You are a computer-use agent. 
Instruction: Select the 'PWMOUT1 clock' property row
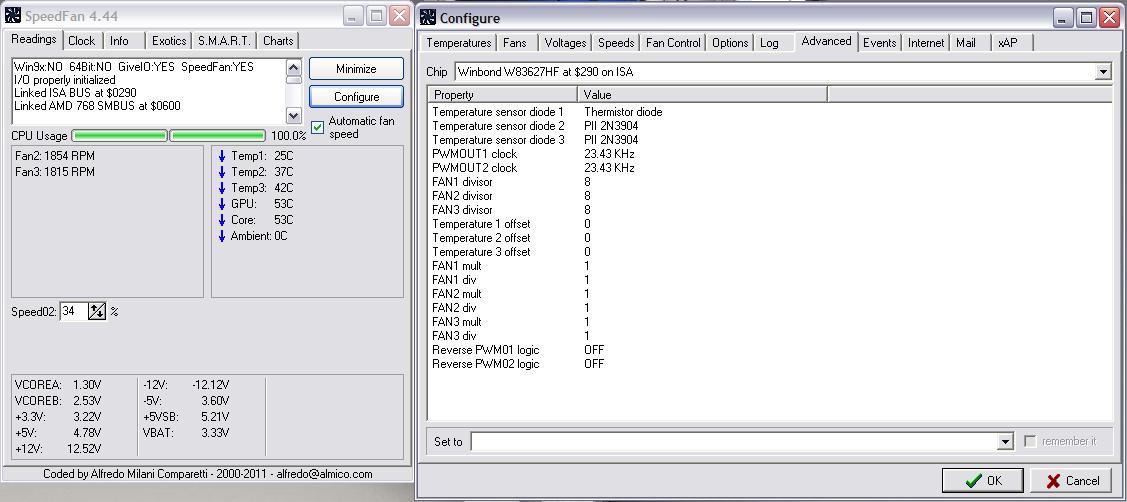769,154
